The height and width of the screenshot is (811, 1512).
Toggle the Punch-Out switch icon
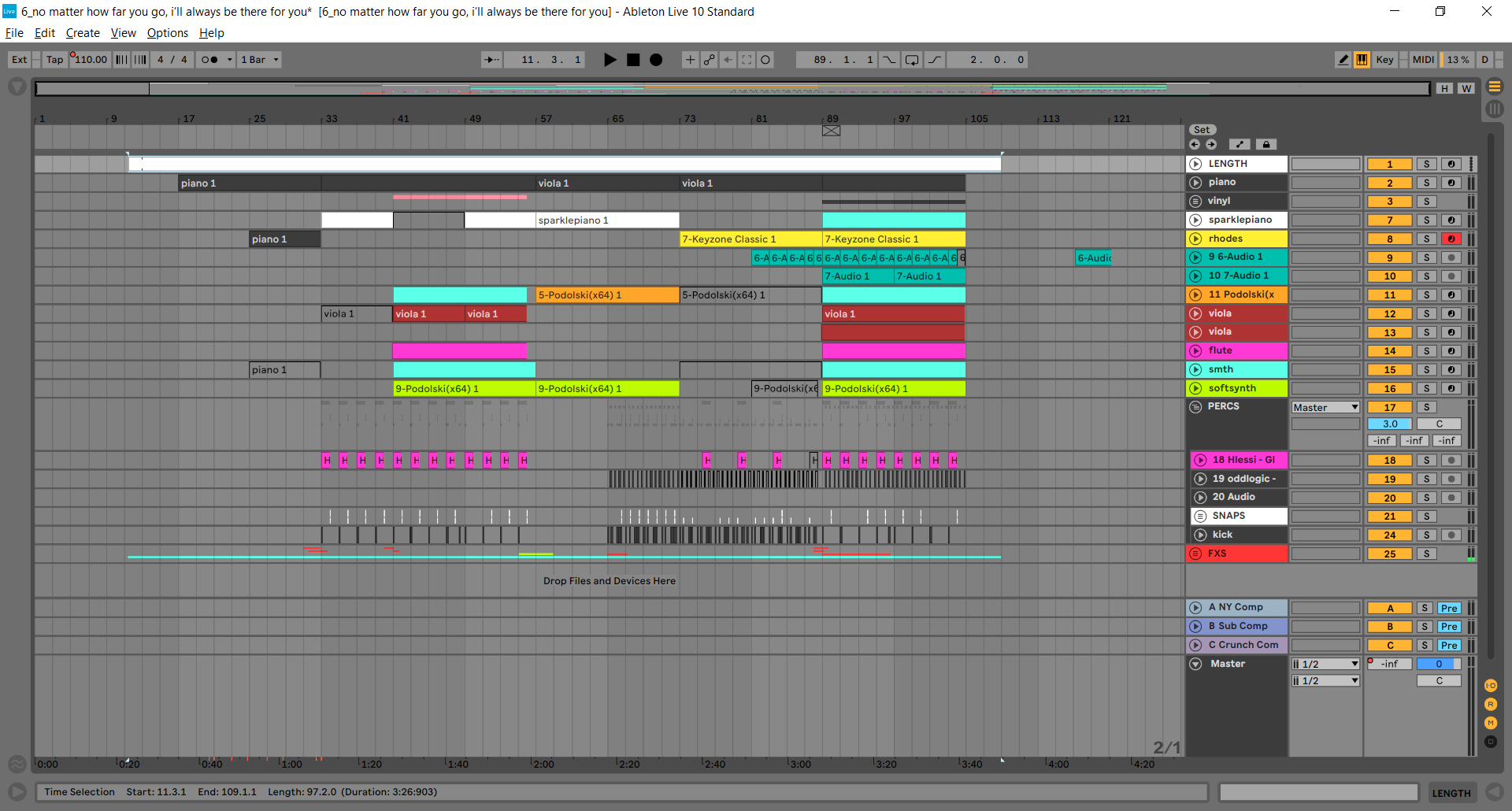935,60
